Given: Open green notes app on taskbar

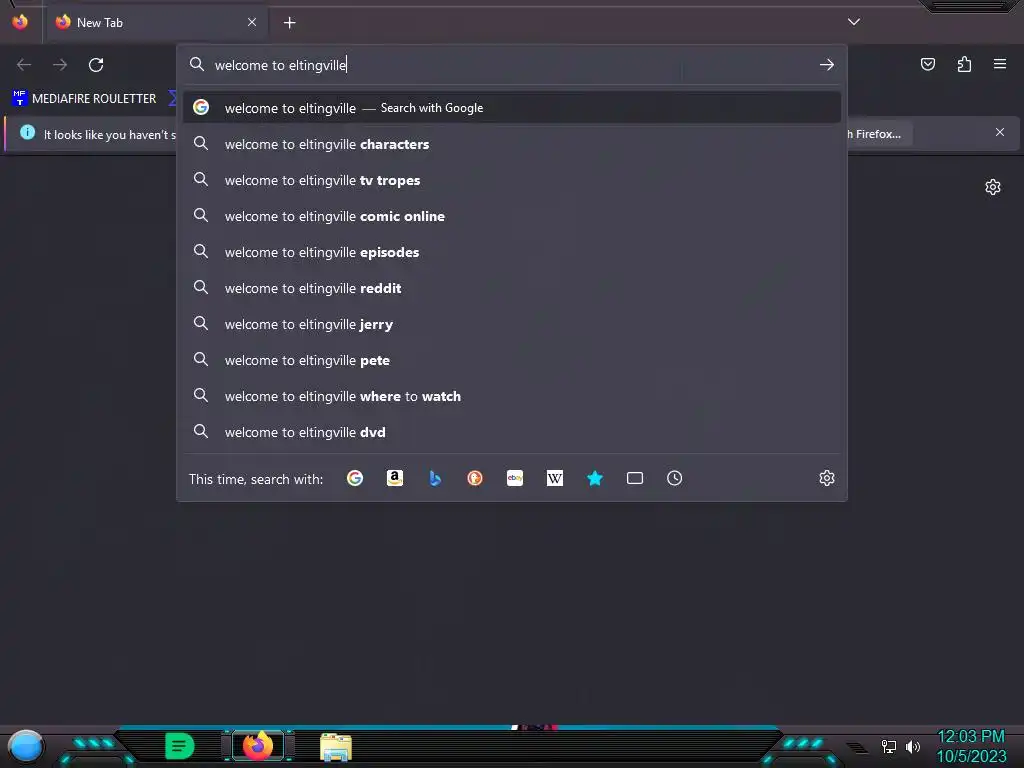Looking at the screenshot, I should tap(180, 746).
